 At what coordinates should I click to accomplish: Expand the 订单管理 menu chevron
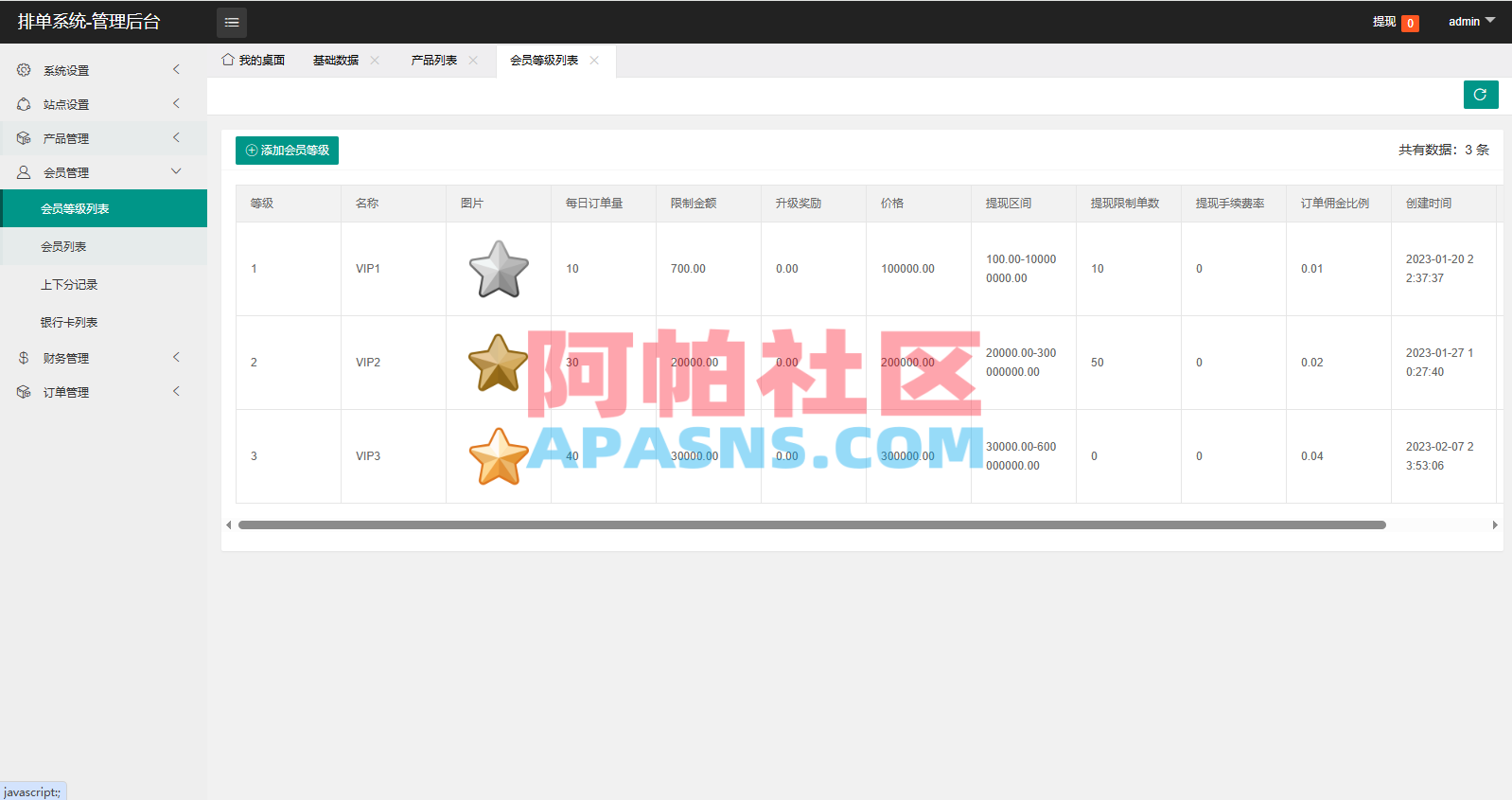tap(176, 391)
